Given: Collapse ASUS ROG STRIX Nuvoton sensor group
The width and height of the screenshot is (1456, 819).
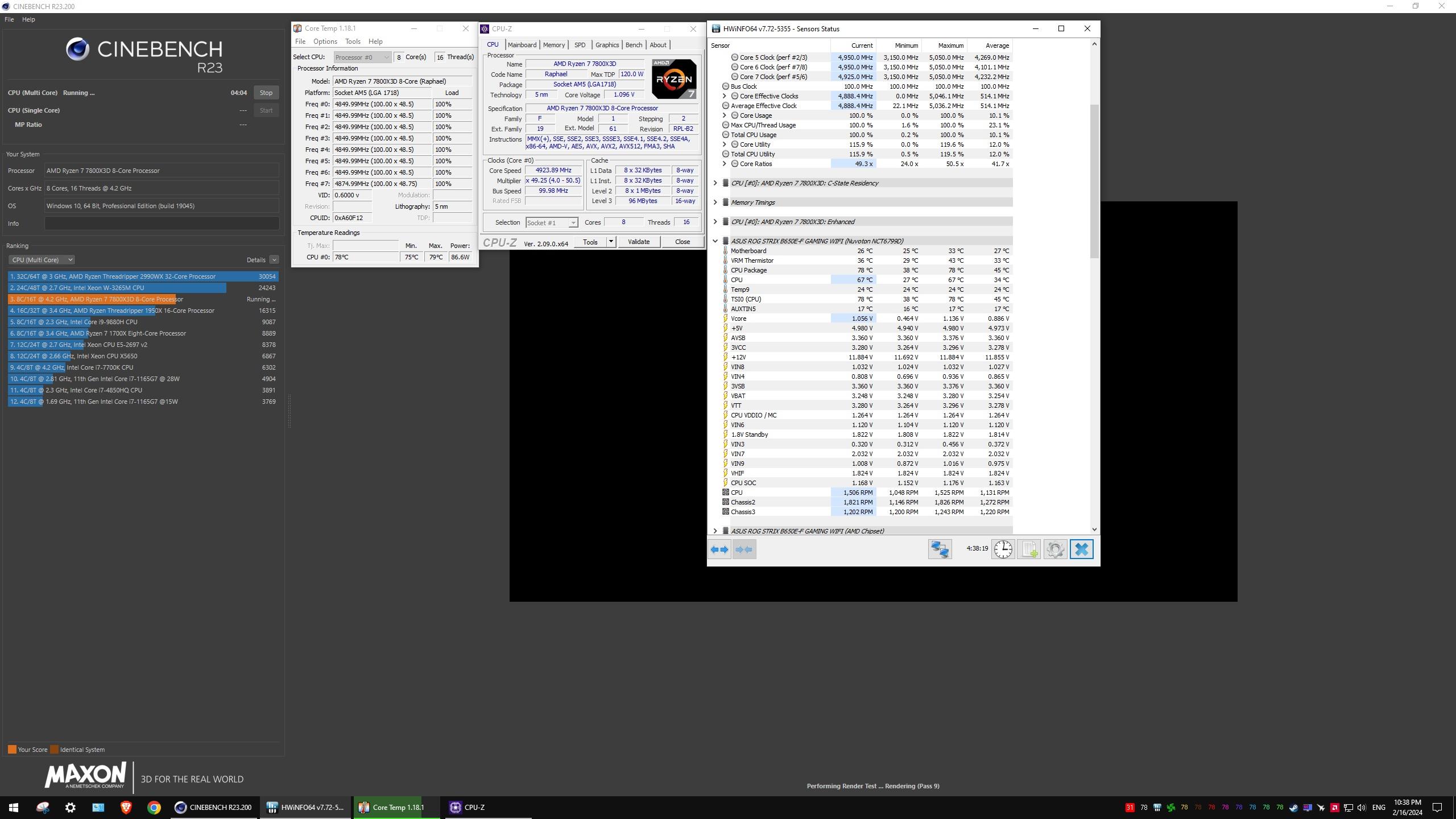Looking at the screenshot, I should point(715,241).
